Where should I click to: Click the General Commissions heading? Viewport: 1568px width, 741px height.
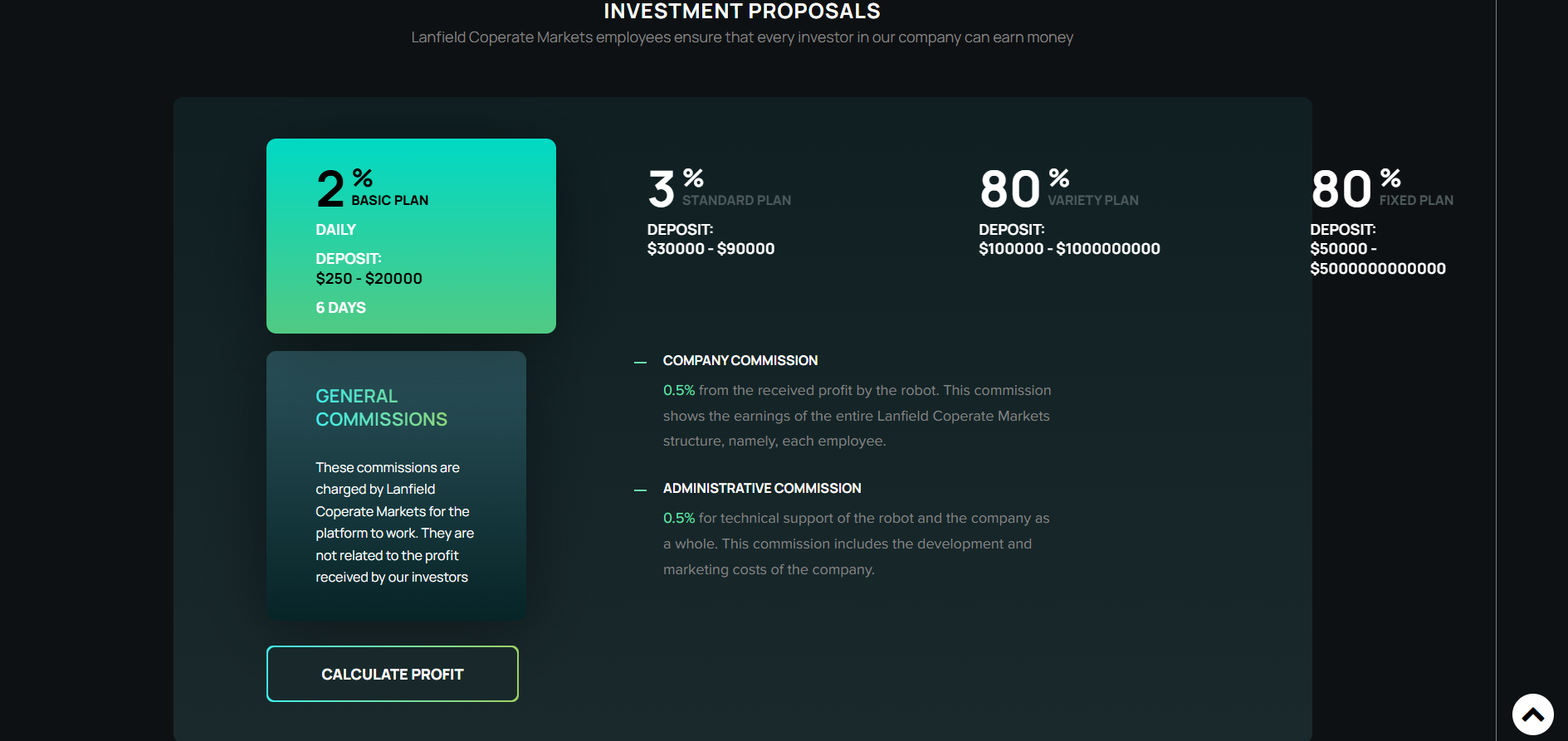coord(381,407)
